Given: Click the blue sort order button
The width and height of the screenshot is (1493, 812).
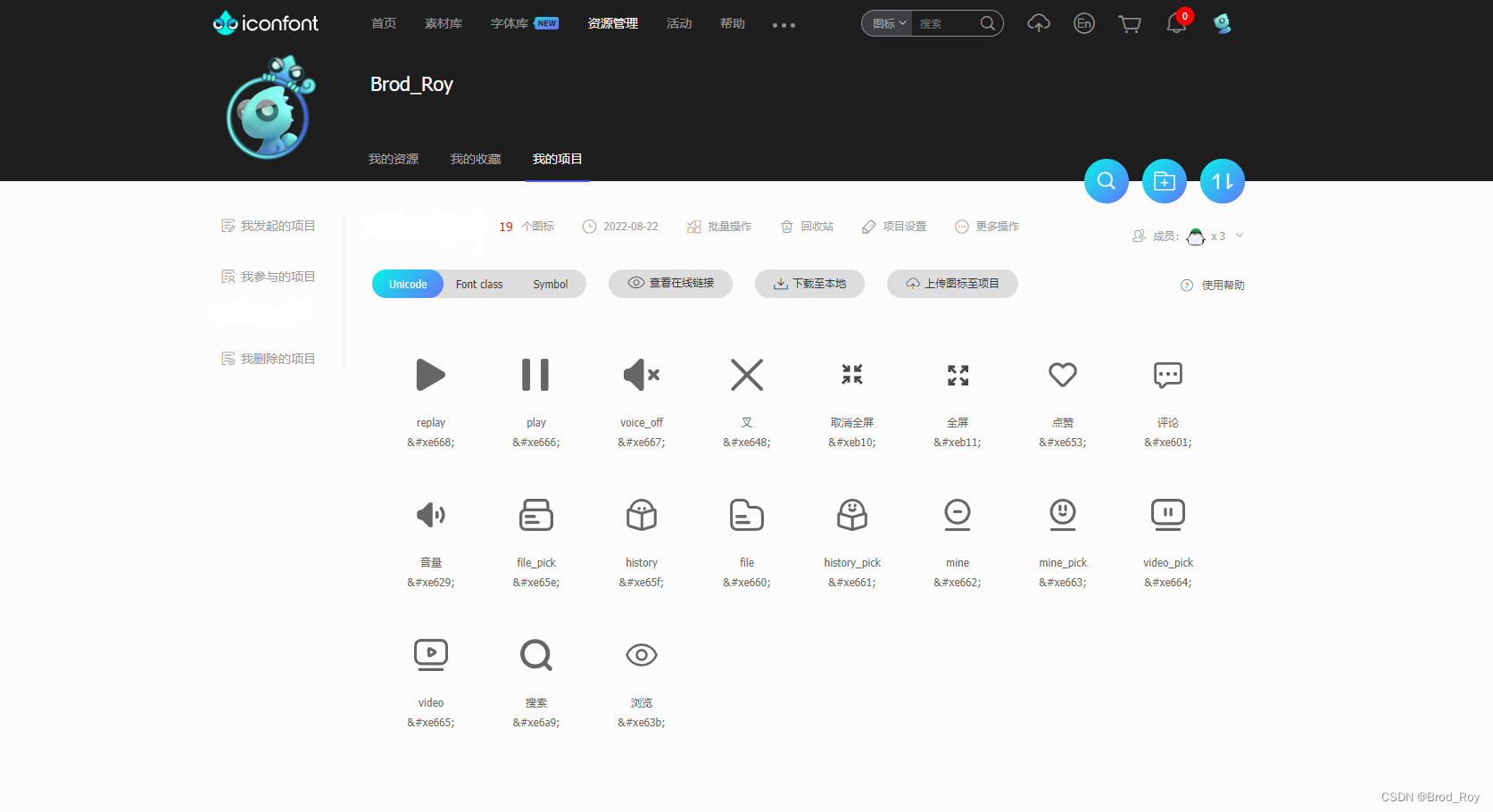Looking at the screenshot, I should (x=1223, y=181).
